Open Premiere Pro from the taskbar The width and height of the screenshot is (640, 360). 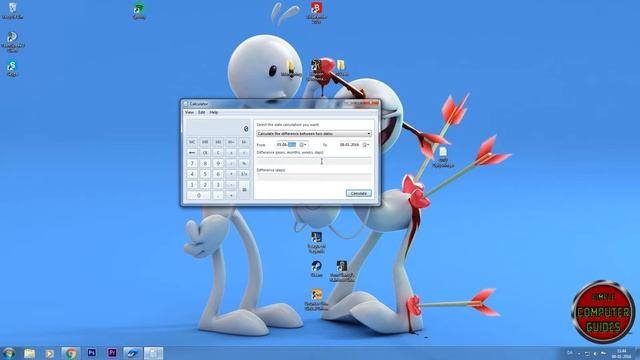(x=112, y=353)
